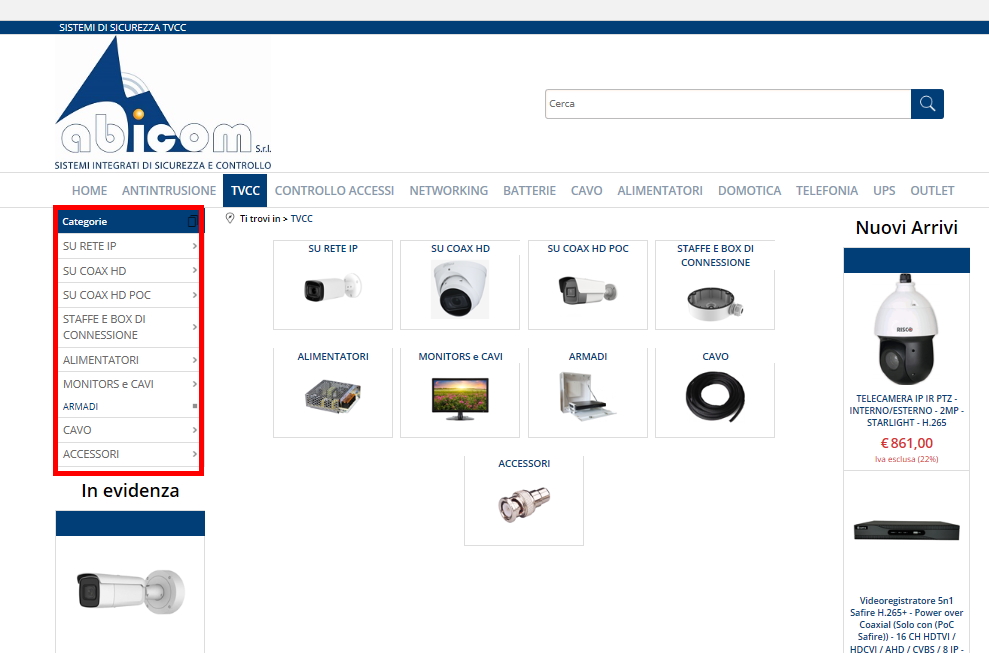Select SU RETE IP in sidebar
This screenshot has height=653, width=989.
click(x=90, y=246)
